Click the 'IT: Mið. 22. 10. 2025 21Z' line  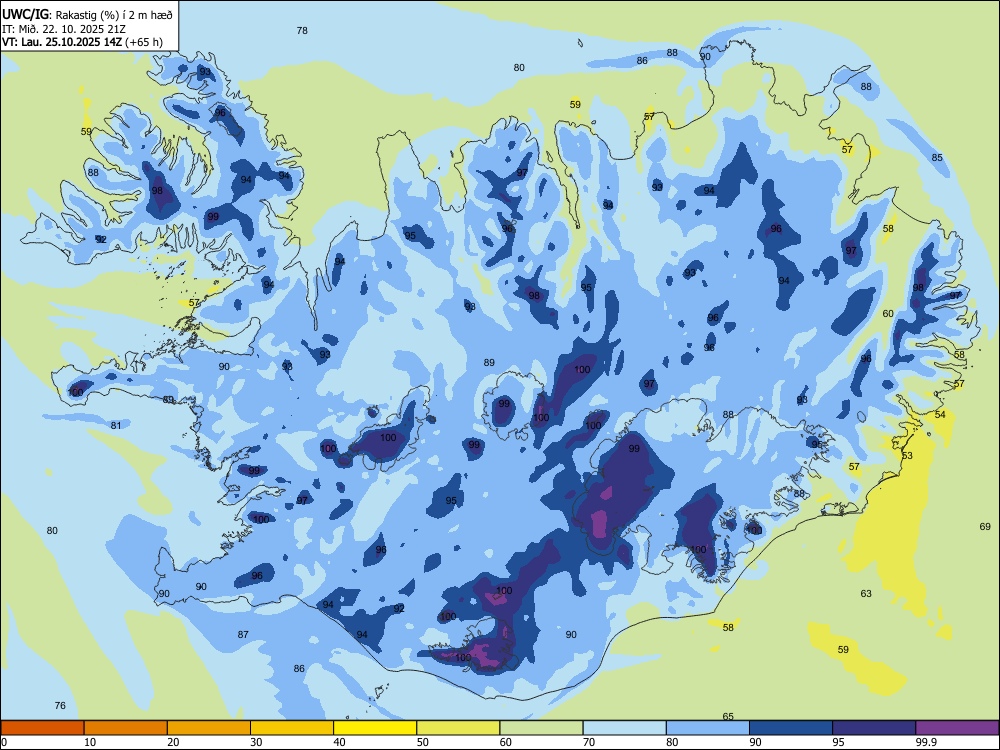(64, 29)
